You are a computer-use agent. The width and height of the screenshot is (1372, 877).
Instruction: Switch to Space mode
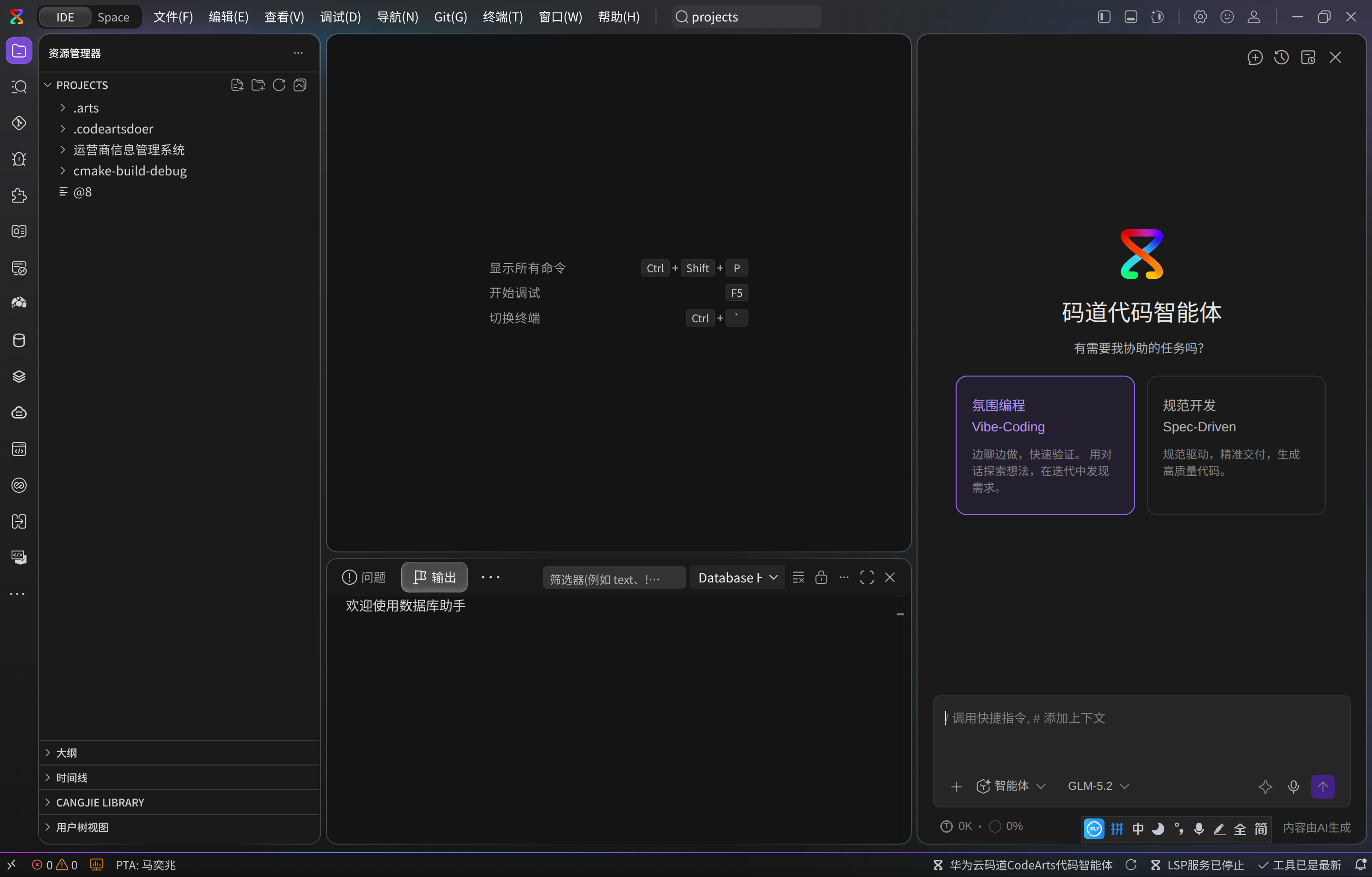(x=113, y=17)
